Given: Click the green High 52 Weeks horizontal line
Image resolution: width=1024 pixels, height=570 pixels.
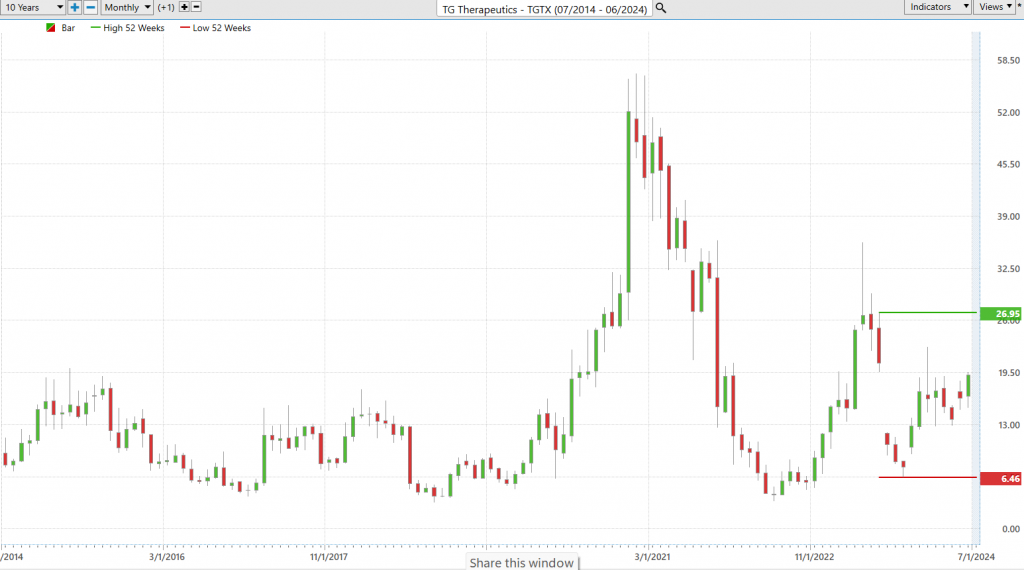Looking at the screenshot, I should coord(928,313).
